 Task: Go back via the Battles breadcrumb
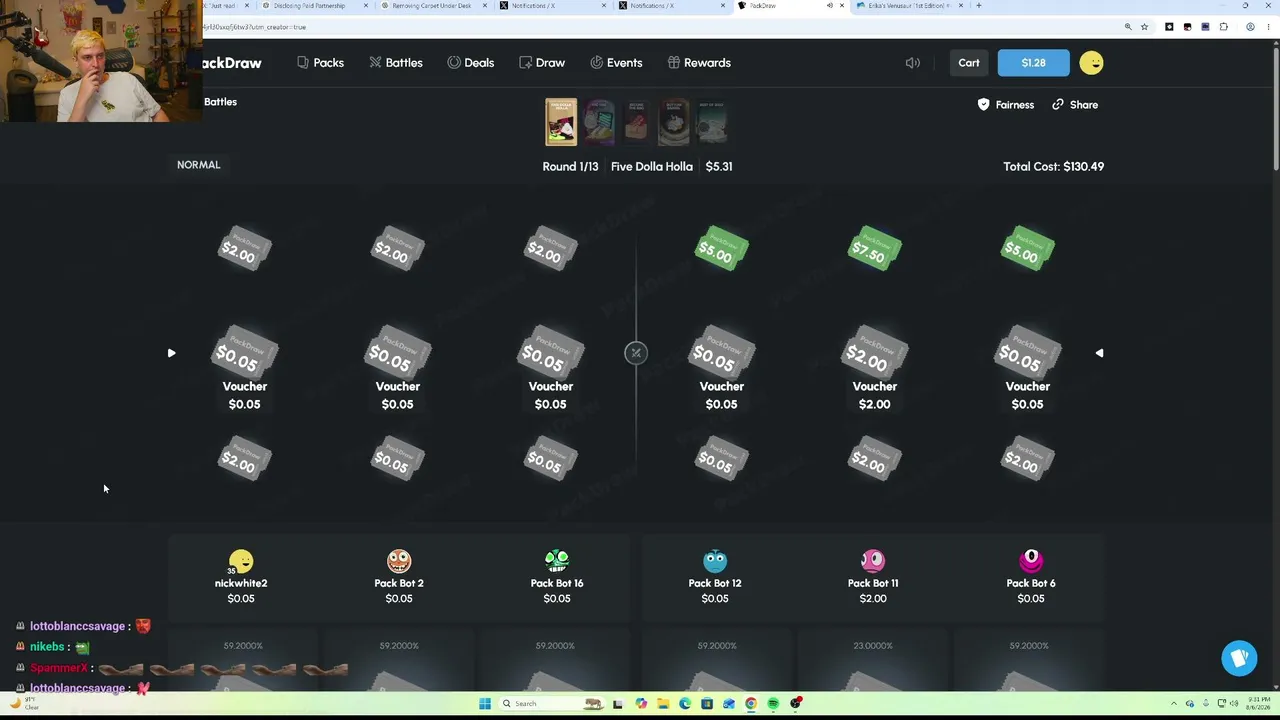pos(220,102)
